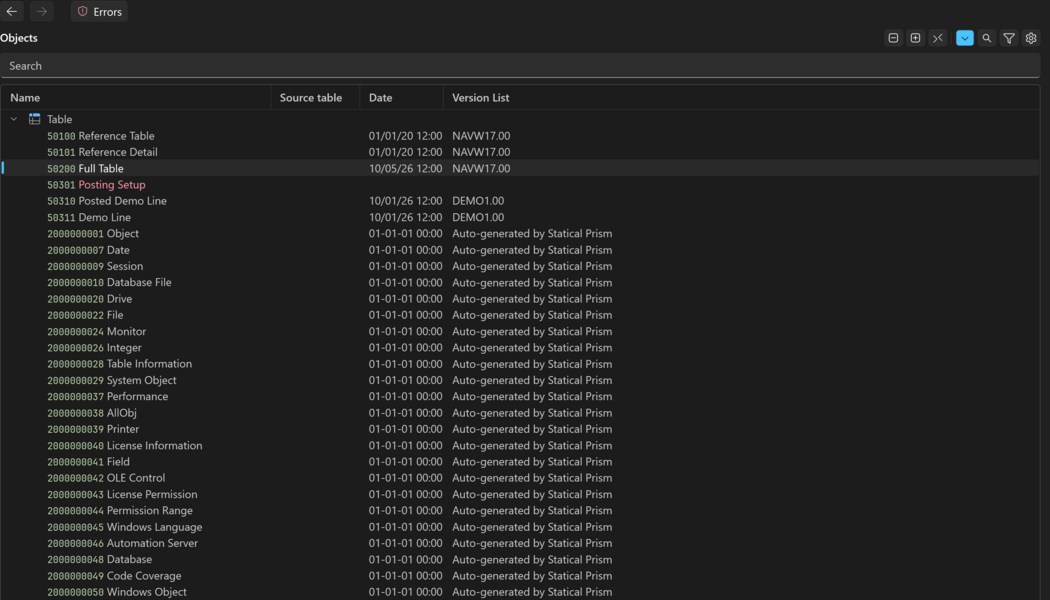Viewport: 1050px width, 600px height.
Task: Select 2000000024 Monitor
Action: point(96,331)
